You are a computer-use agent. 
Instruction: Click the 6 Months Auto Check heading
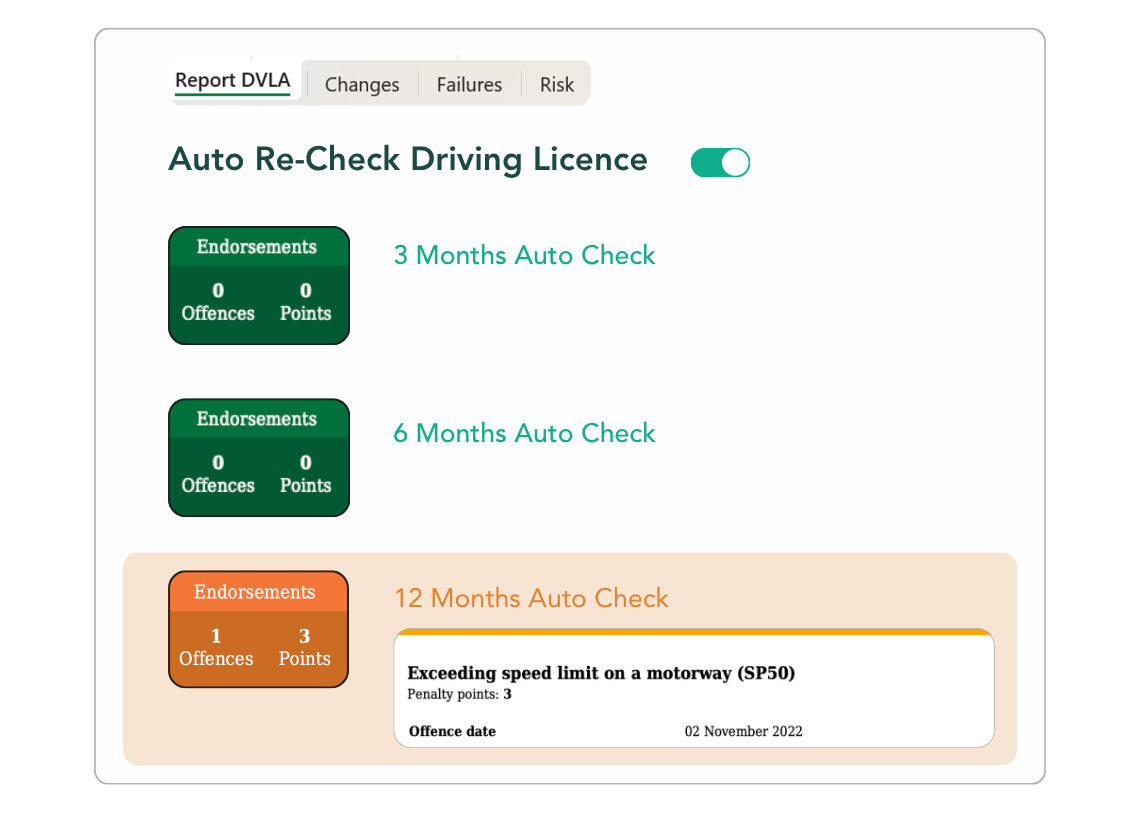(x=525, y=433)
